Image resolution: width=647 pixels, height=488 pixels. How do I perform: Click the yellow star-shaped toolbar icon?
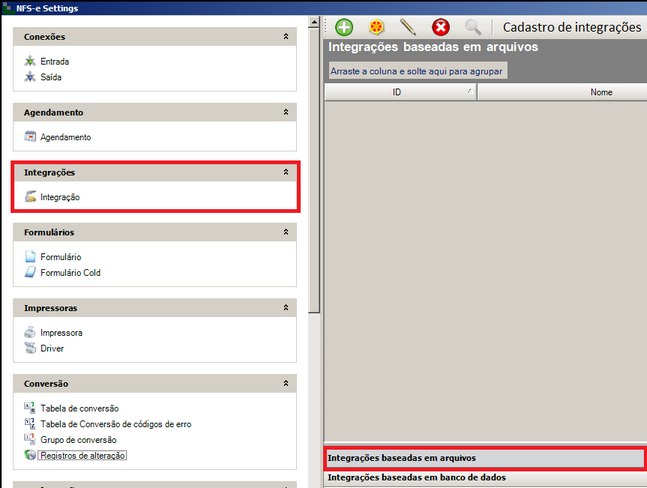coord(376,28)
